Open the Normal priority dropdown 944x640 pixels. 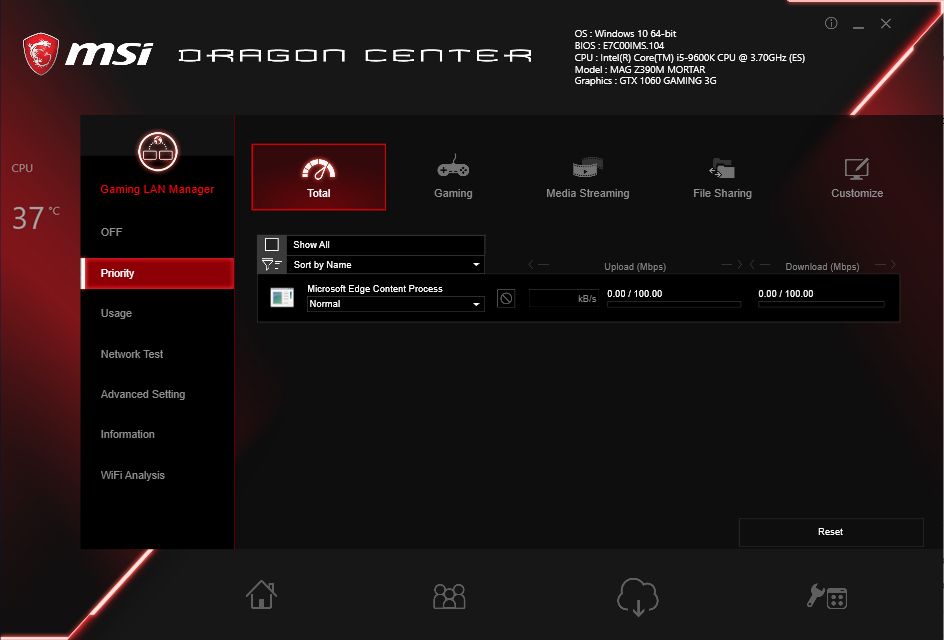395,304
